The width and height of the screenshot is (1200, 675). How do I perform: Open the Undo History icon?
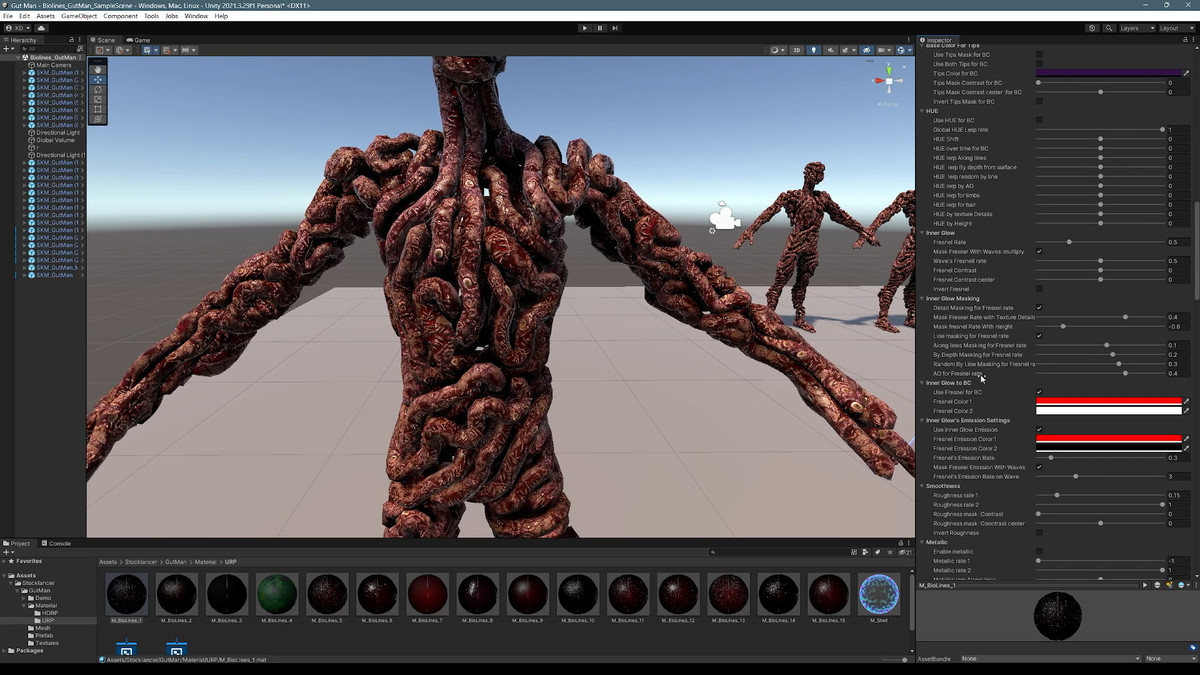1092,28
